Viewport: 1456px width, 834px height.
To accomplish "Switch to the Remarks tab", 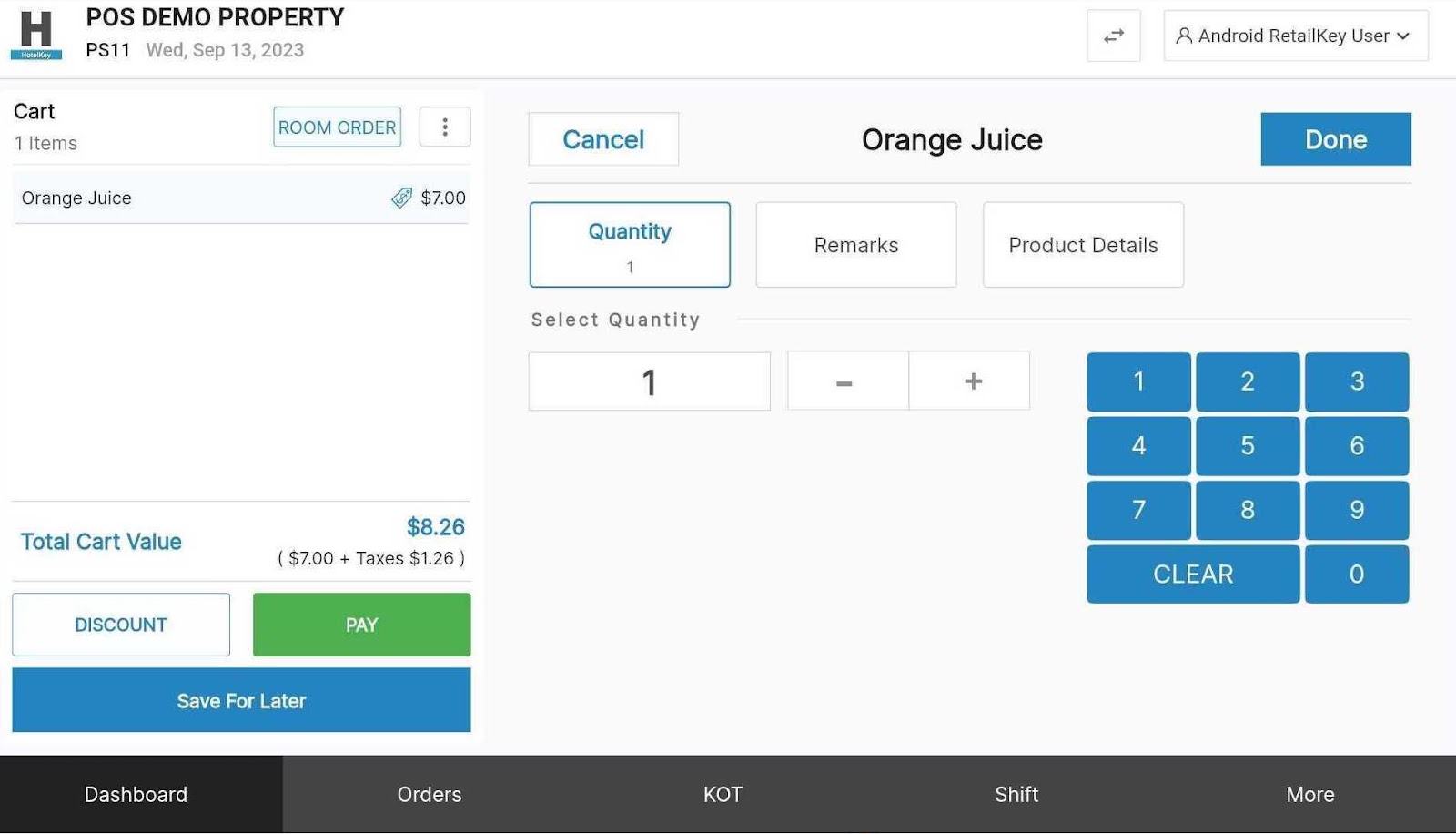I will 855,245.
